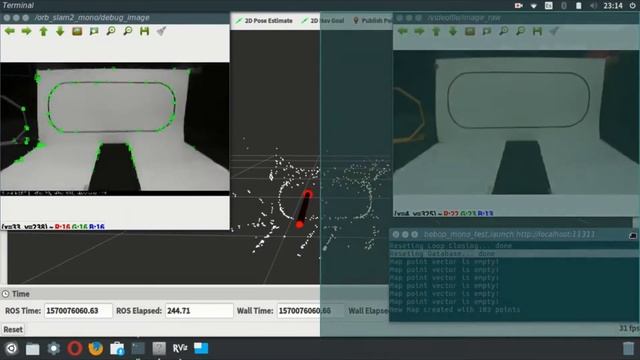
Task: Click second magnifier icon in debug_image toolbar
Action: [128, 31]
